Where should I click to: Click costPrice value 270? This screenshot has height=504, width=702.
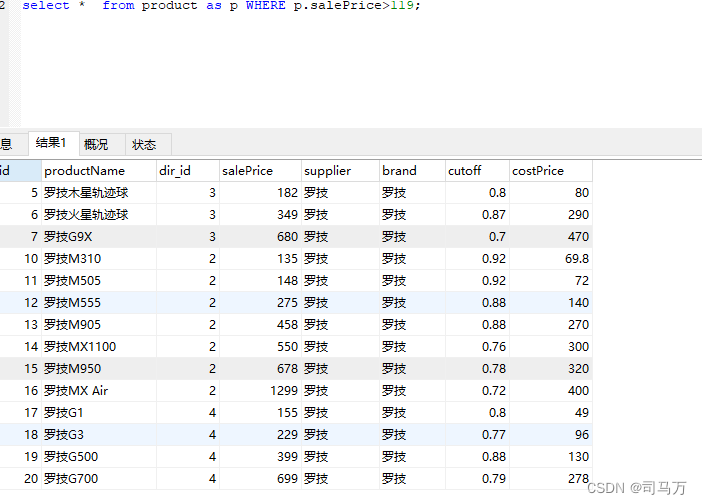click(551, 325)
